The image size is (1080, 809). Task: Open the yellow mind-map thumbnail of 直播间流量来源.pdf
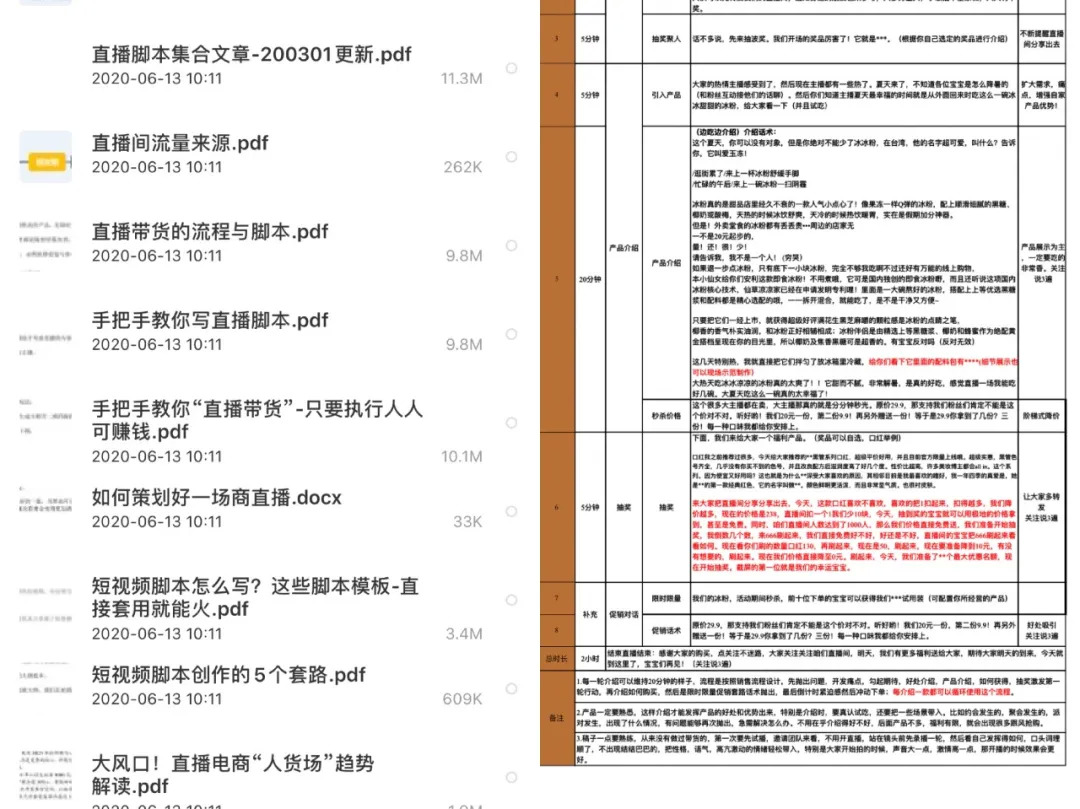coord(45,157)
